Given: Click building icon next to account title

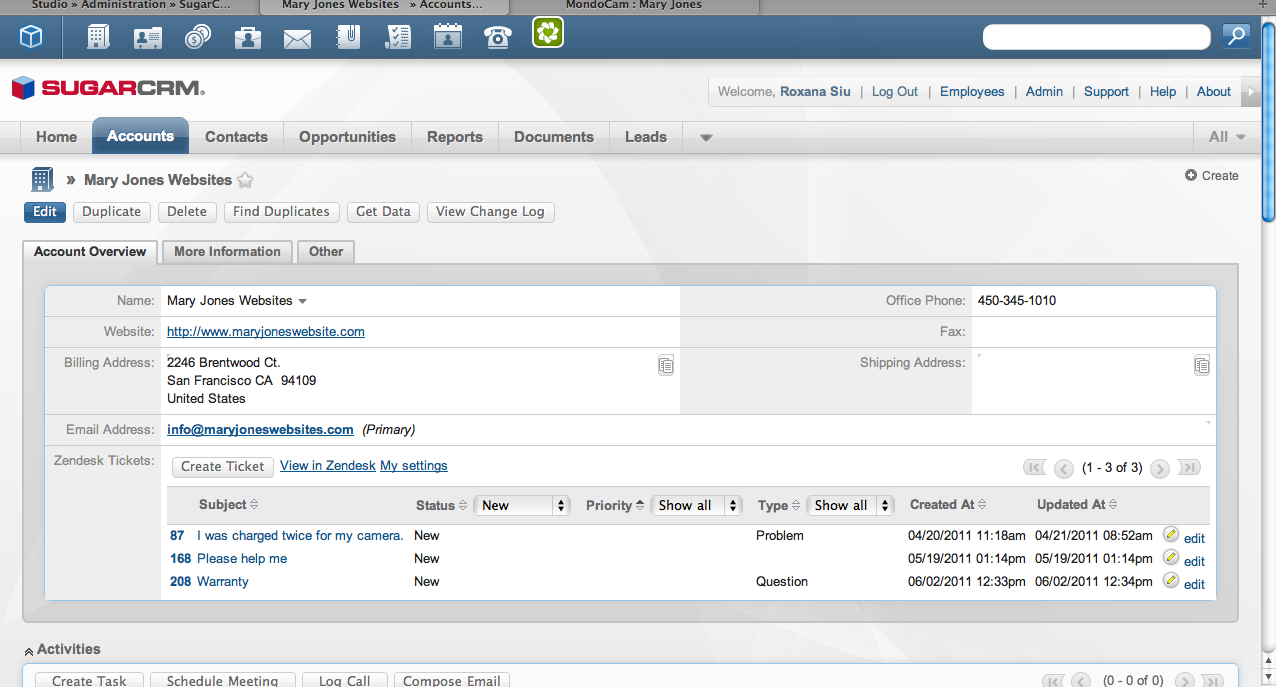Looking at the screenshot, I should (41, 179).
